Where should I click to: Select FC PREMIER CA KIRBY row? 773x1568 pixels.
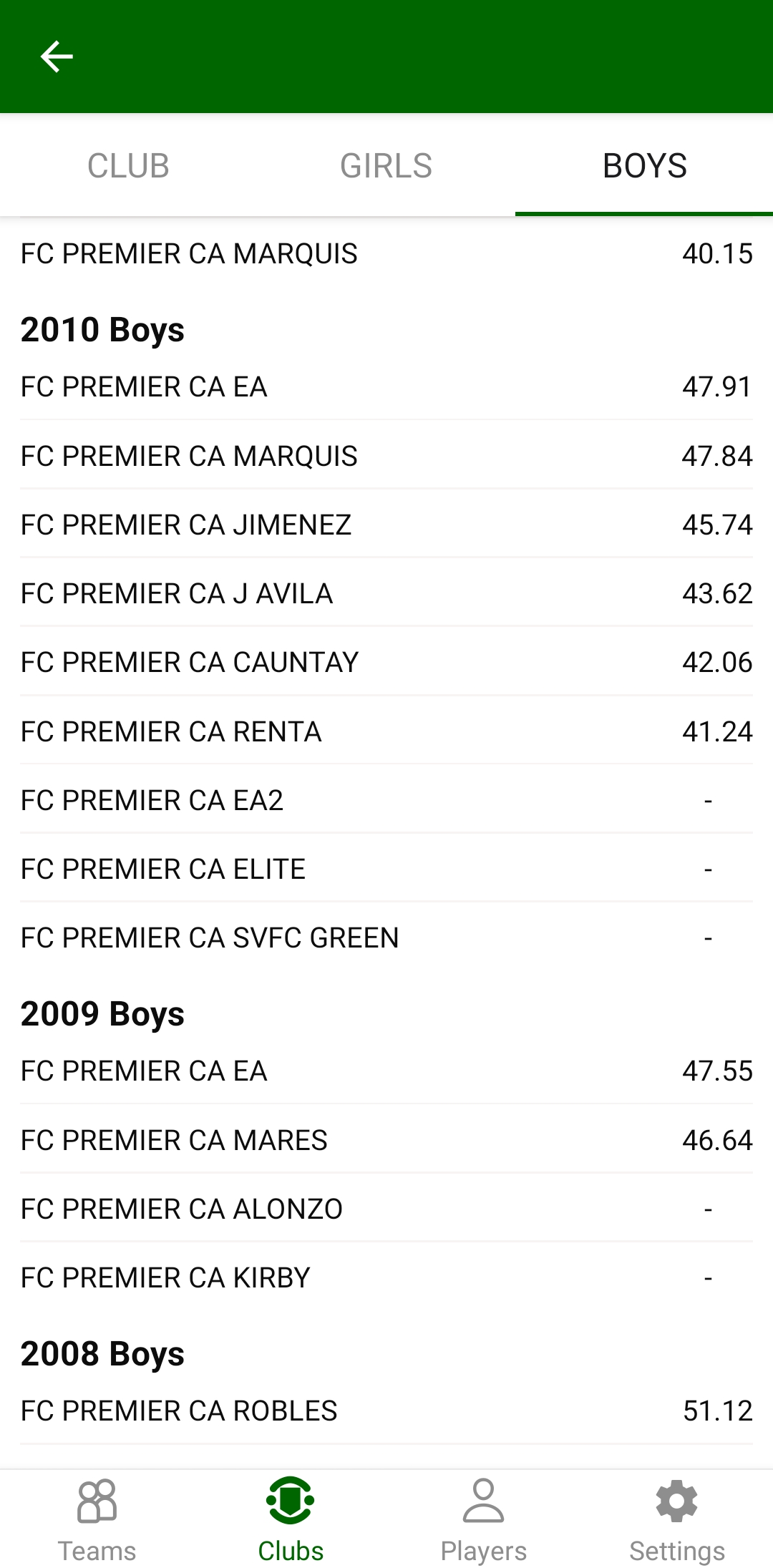[x=386, y=1277]
